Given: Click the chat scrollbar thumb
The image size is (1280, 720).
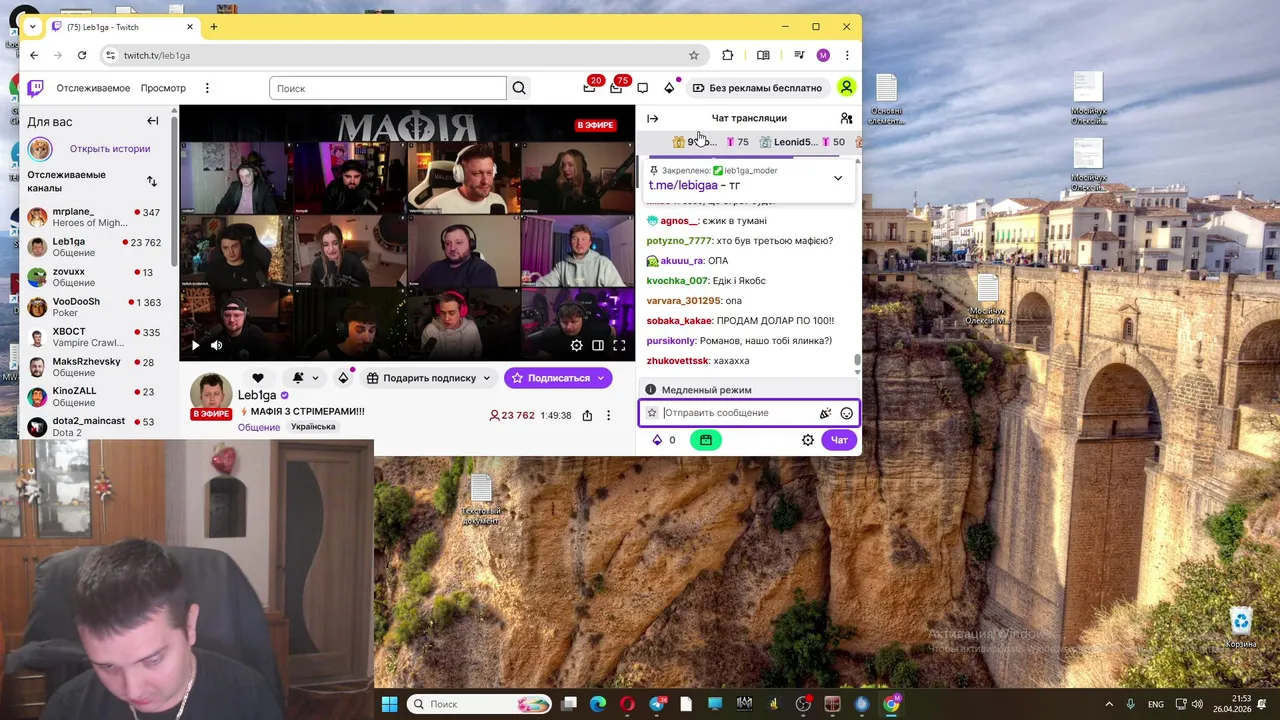Looking at the screenshot, I should (856, 362).
